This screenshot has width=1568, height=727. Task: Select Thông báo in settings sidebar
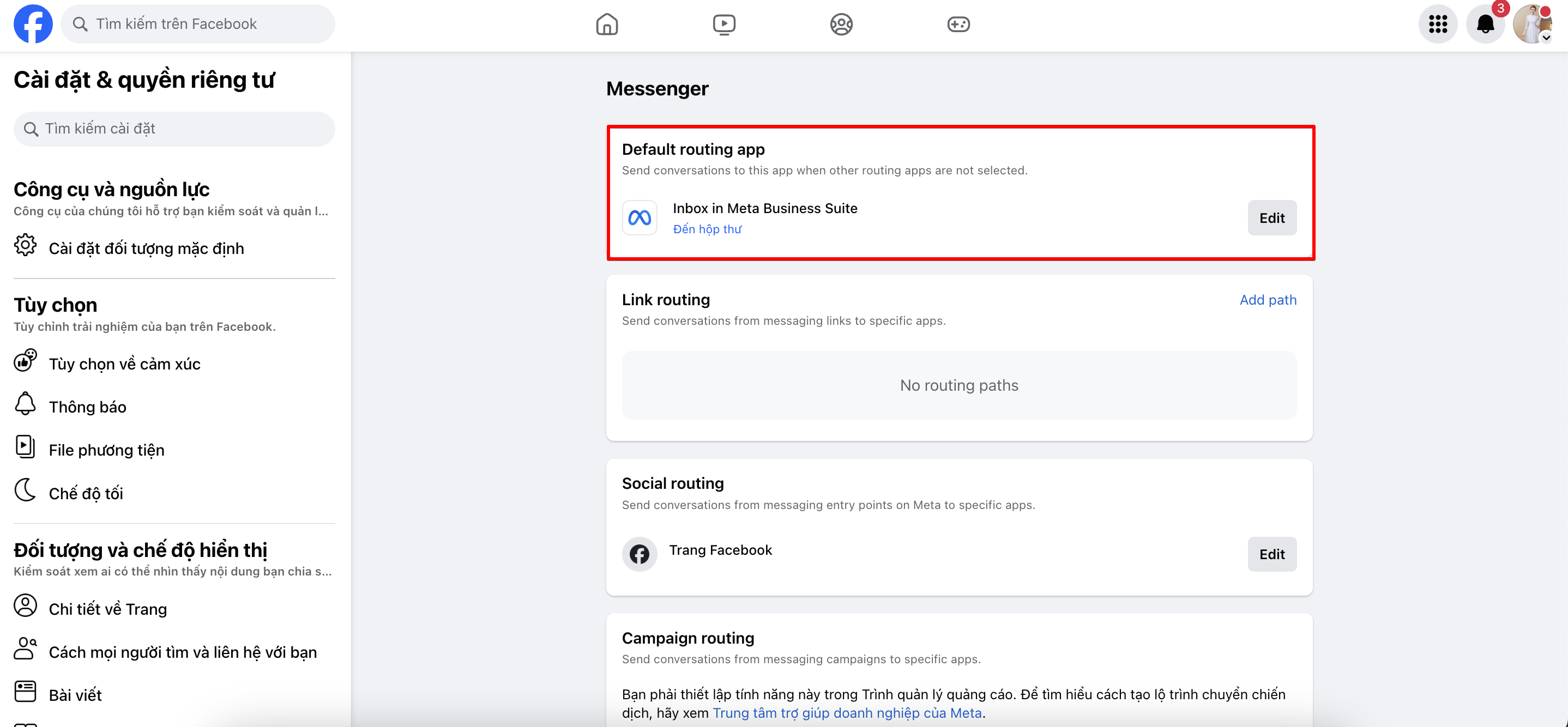pos(87,407)
